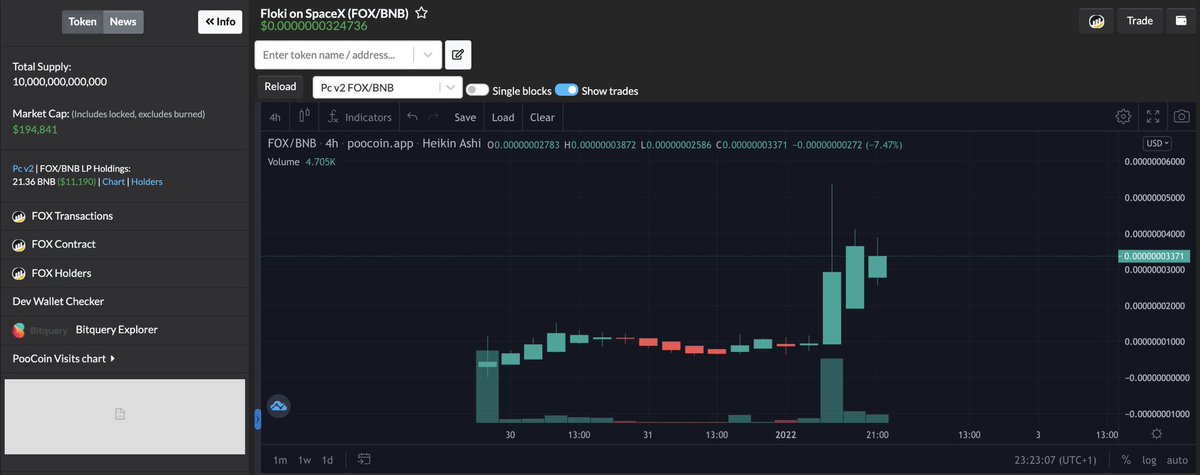The height and width of the screenshot is (475, 1200).
Task: Focus the token name / address input
Action: point(336,54)
